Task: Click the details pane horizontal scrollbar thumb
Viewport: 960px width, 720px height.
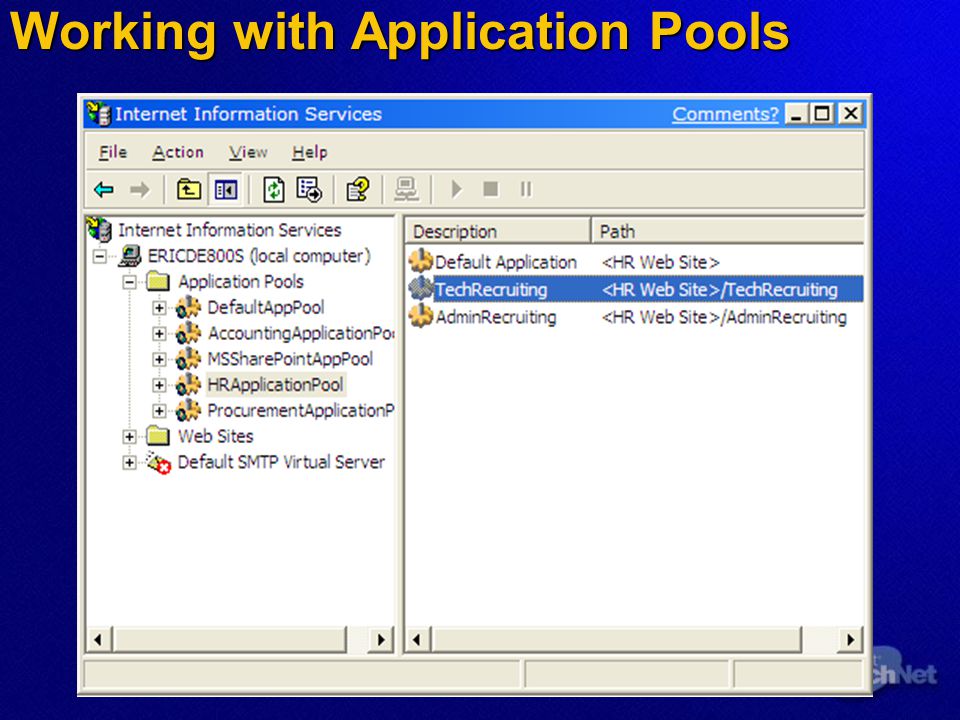Action: (x=617, y=640)
